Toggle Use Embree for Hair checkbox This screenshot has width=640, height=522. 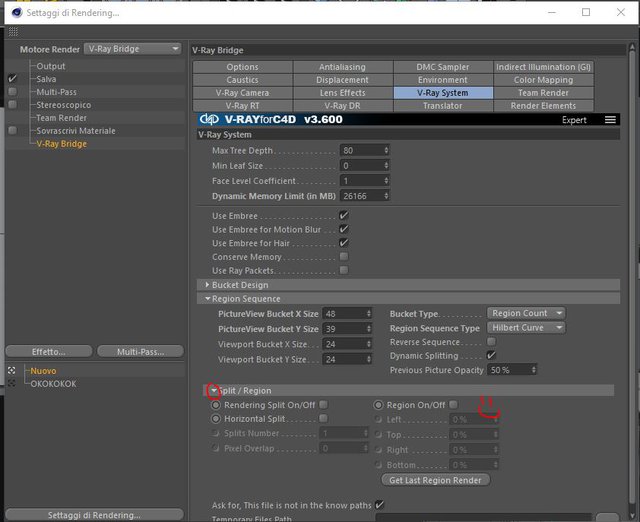344,243
